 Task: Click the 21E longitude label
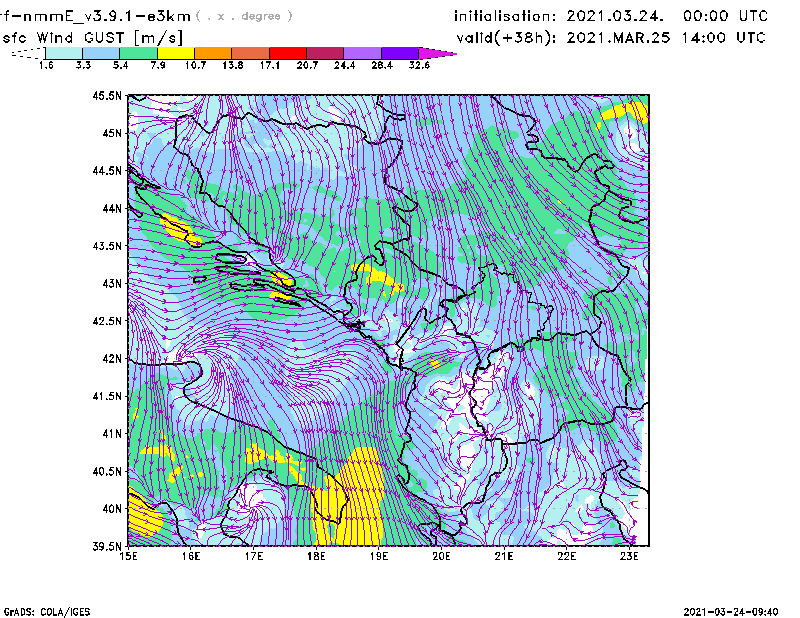click(504, 556)
